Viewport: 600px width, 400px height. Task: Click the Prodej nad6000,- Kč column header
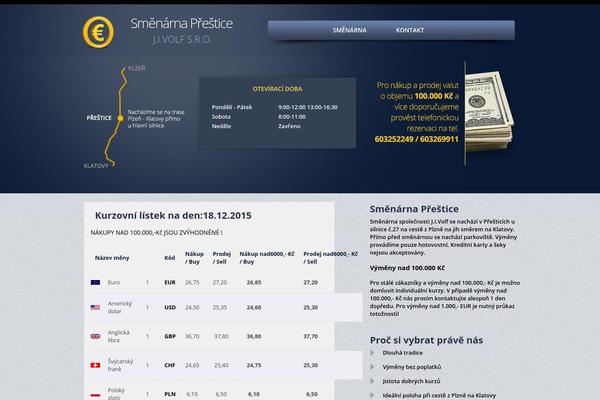(x=331, y=258)
